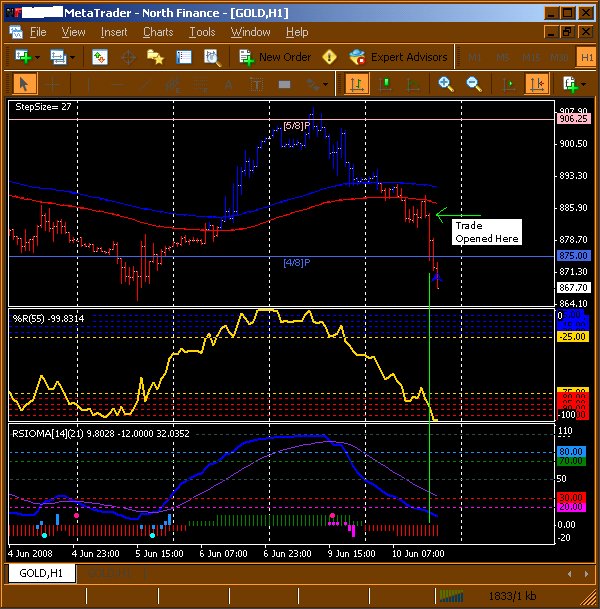The width and height of the screenshot is (600, 609).
Task: Click the '1833/1 kb' status text
Action: (512, 596)
